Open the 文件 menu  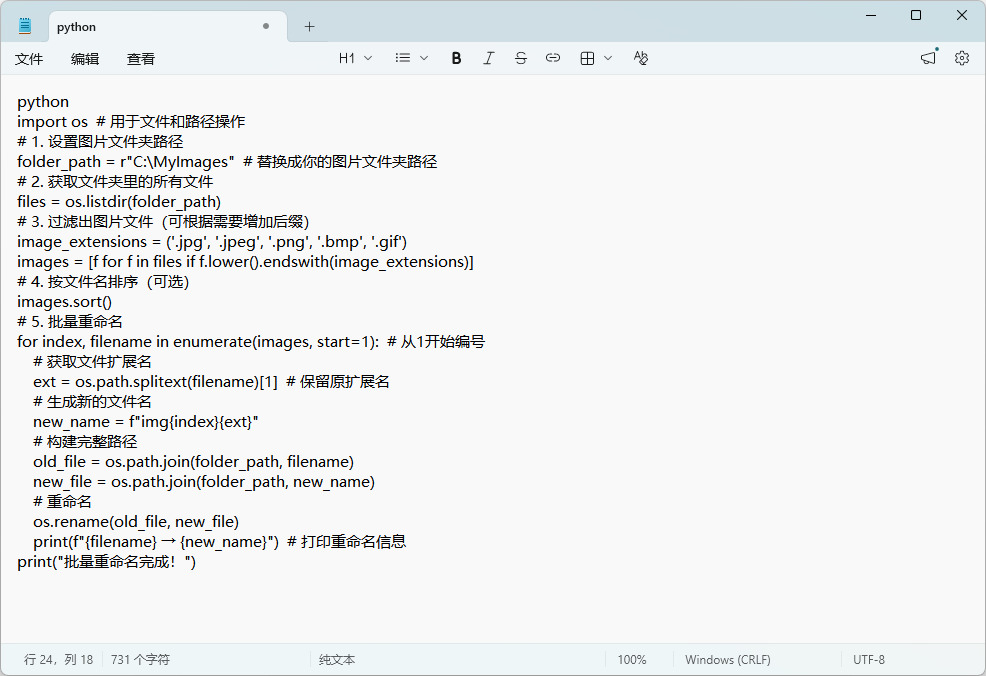coord(29,59)
